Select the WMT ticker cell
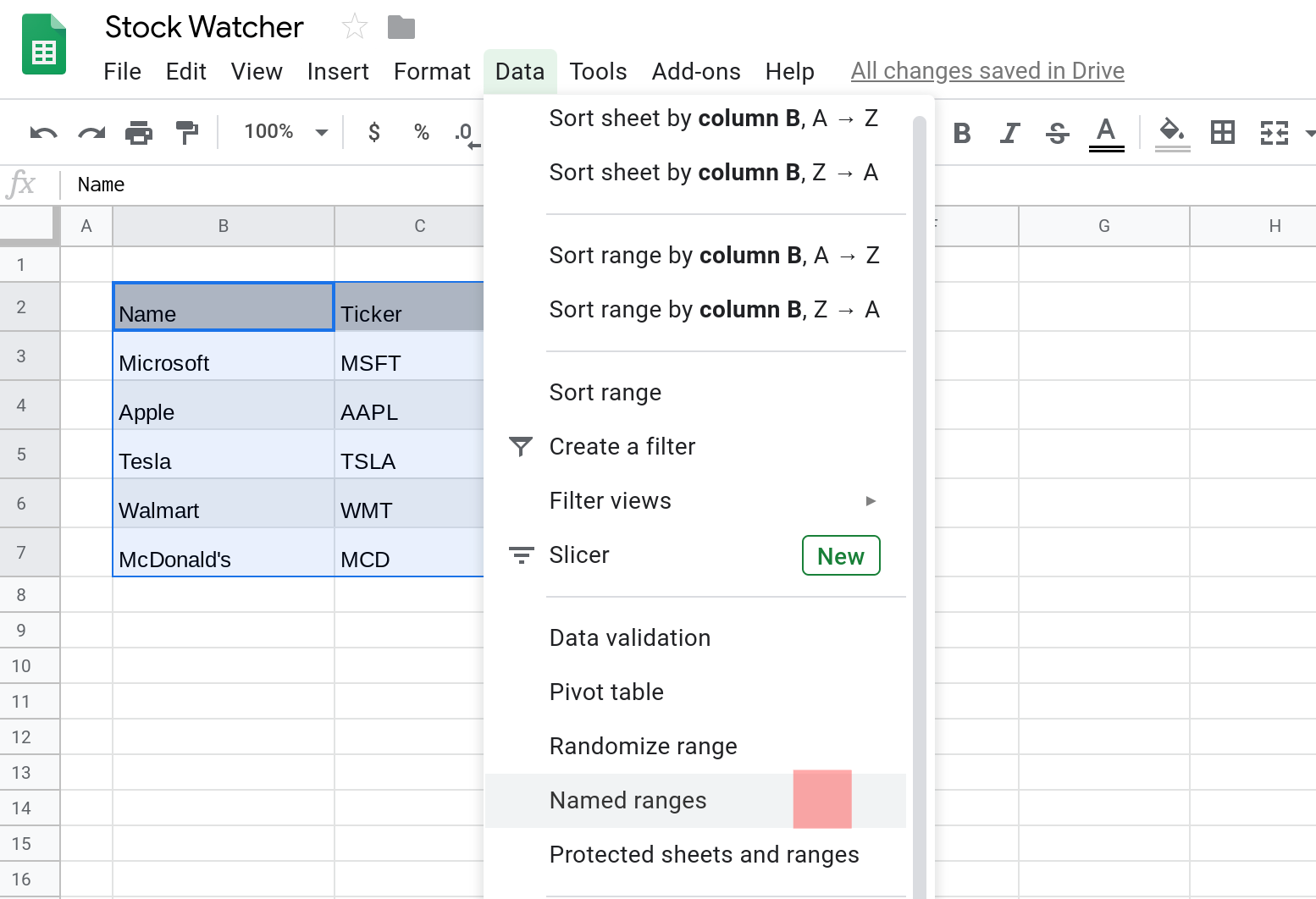1316x899 pixels. click(x=409, y=503)
